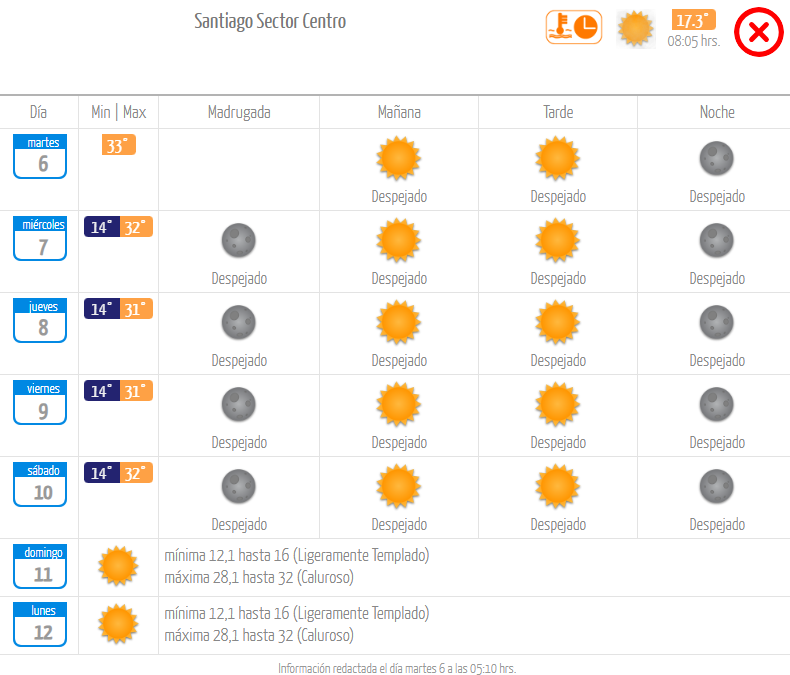The image size is (790, 675).
Task: Click the martes 6 date badge
Action: click(x=40, y=156)
